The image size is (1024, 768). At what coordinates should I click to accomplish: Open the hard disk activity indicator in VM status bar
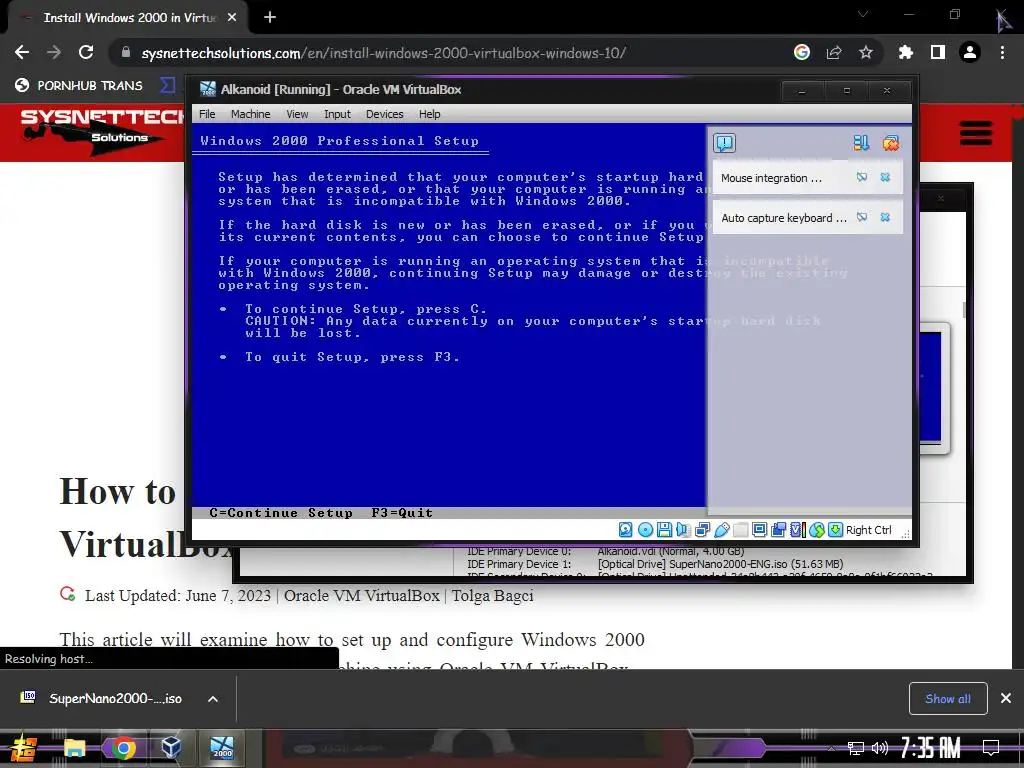625,530
